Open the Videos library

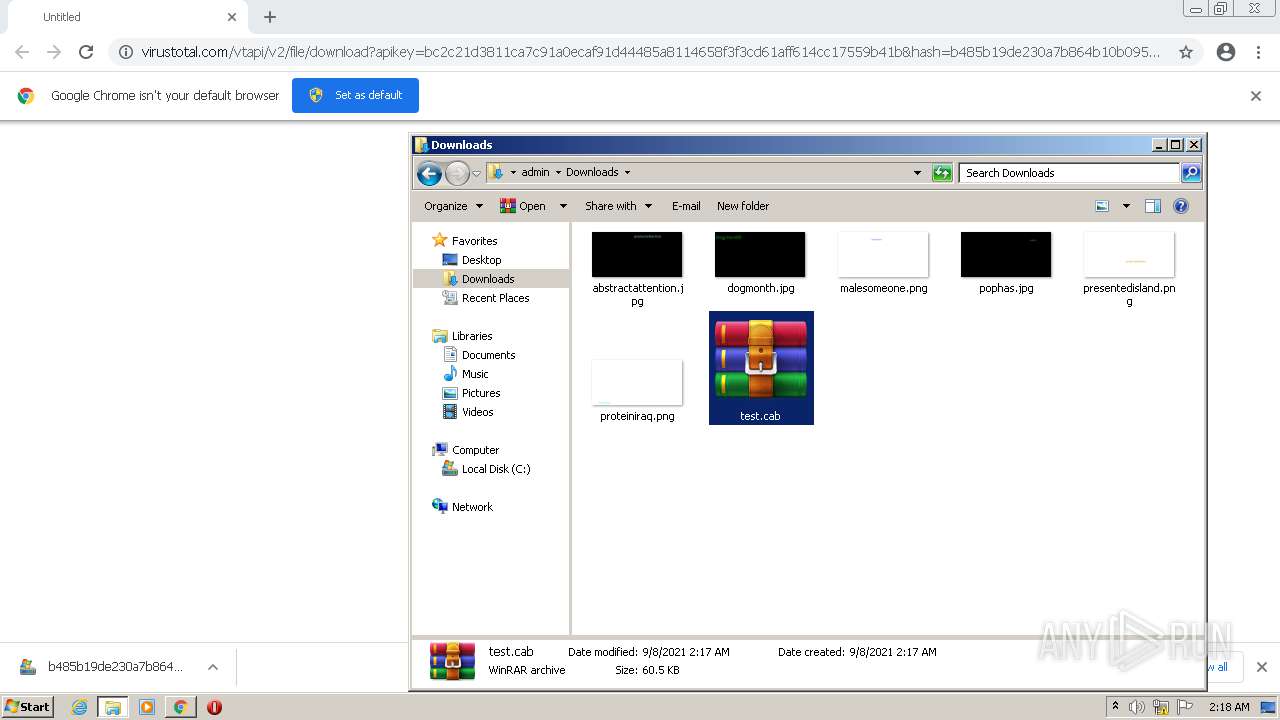[477, 412]
